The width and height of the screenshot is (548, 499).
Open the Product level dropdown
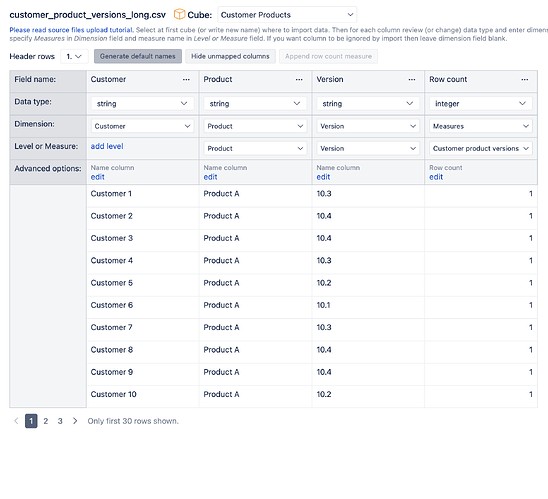[x=255, y=149]
